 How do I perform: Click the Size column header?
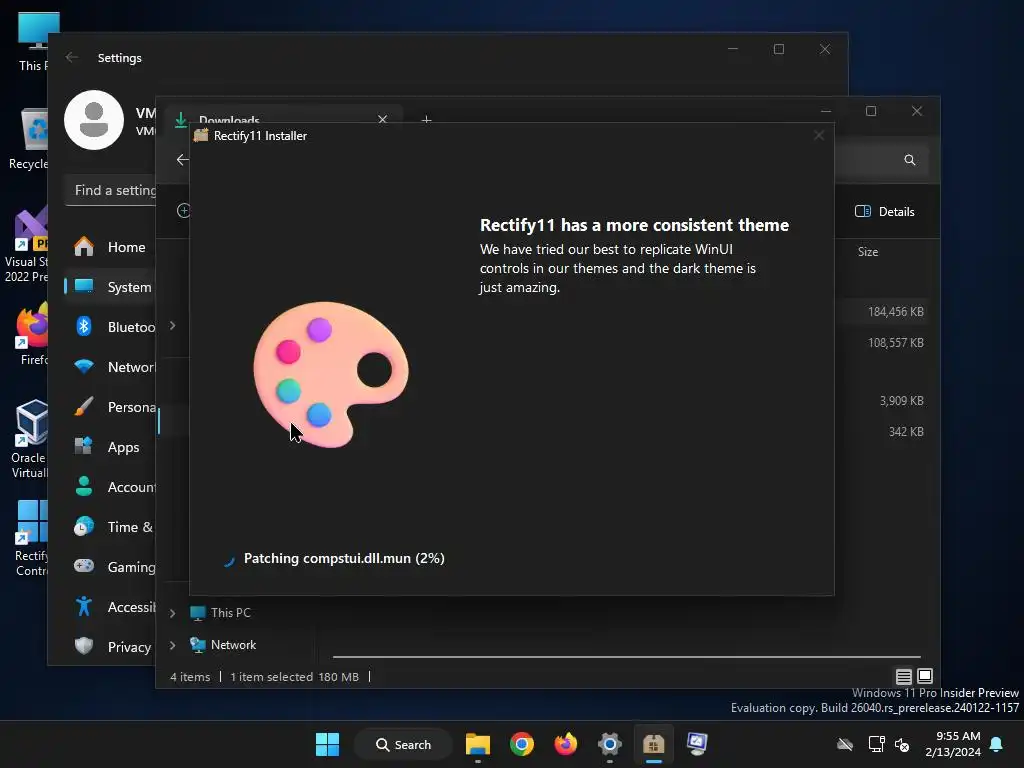867,251
